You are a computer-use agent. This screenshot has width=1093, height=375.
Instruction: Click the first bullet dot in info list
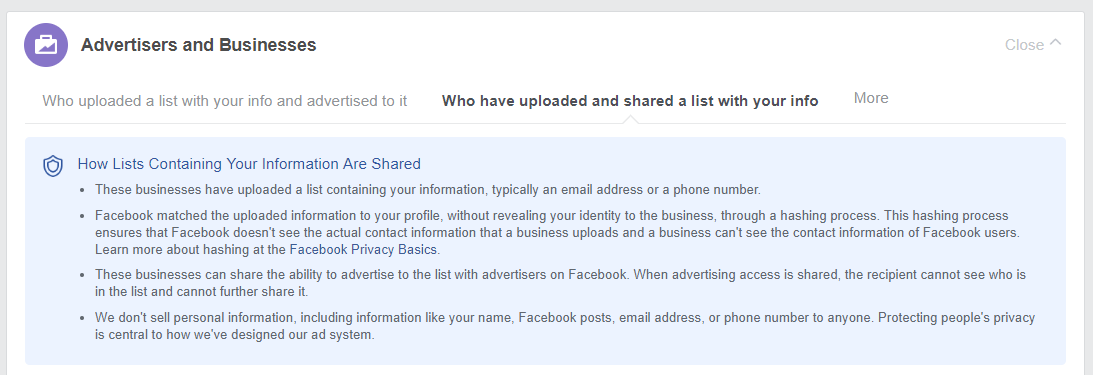83,190
